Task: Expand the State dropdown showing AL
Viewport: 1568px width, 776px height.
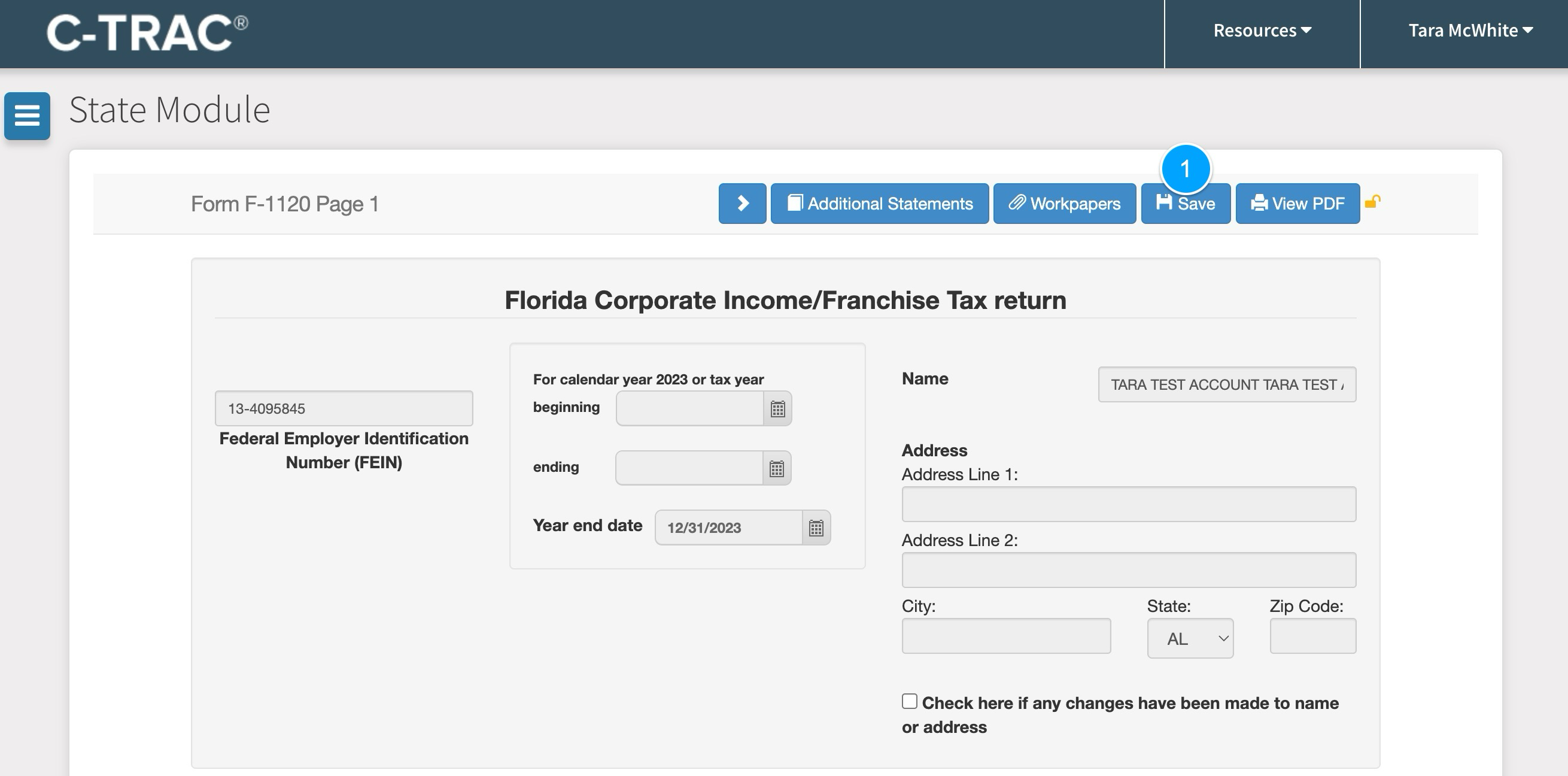Action: [x=1190, y=638]
